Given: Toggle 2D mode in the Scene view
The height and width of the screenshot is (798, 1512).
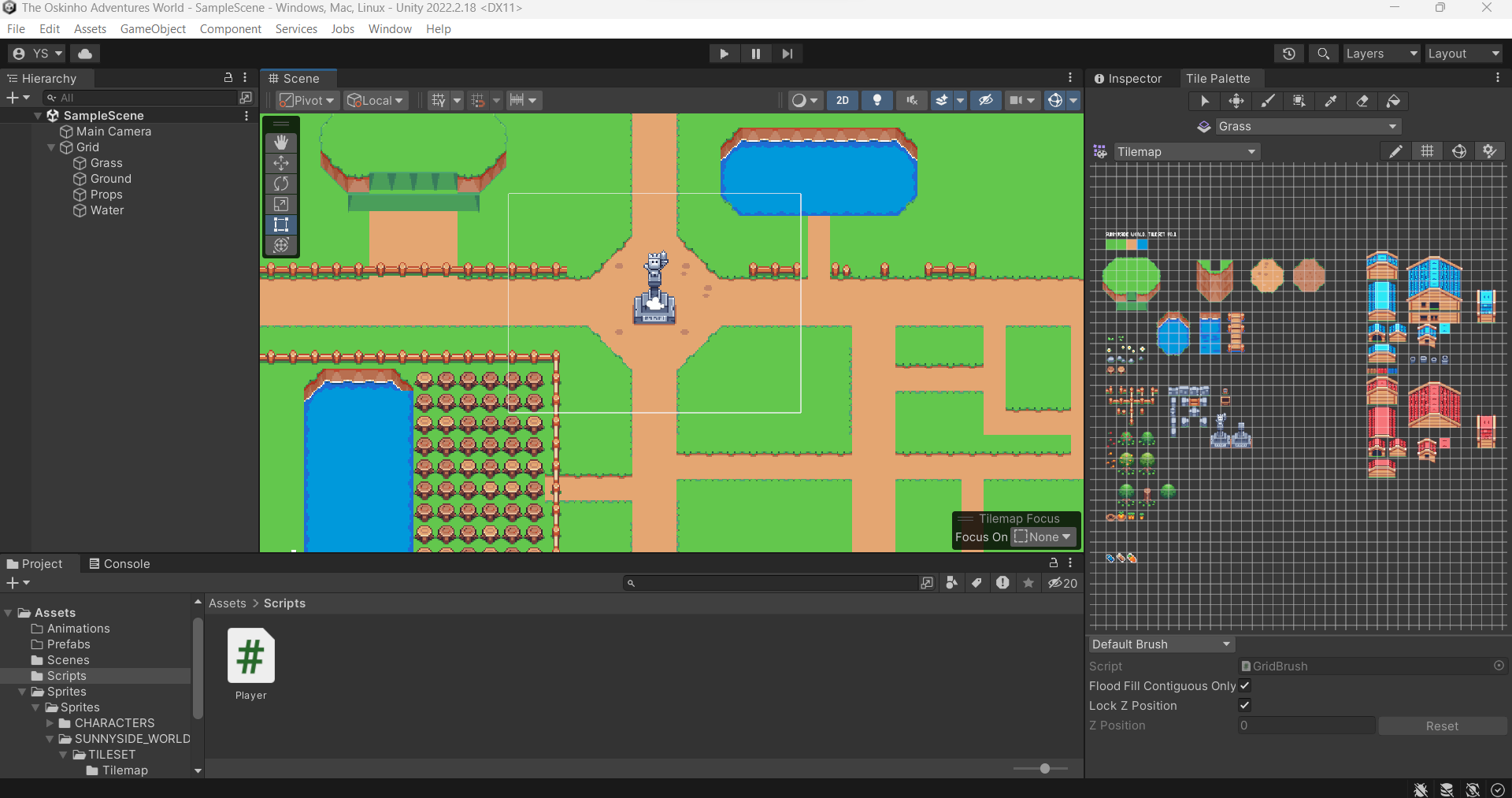Looking at the screenshot, I should click(843, 100).
